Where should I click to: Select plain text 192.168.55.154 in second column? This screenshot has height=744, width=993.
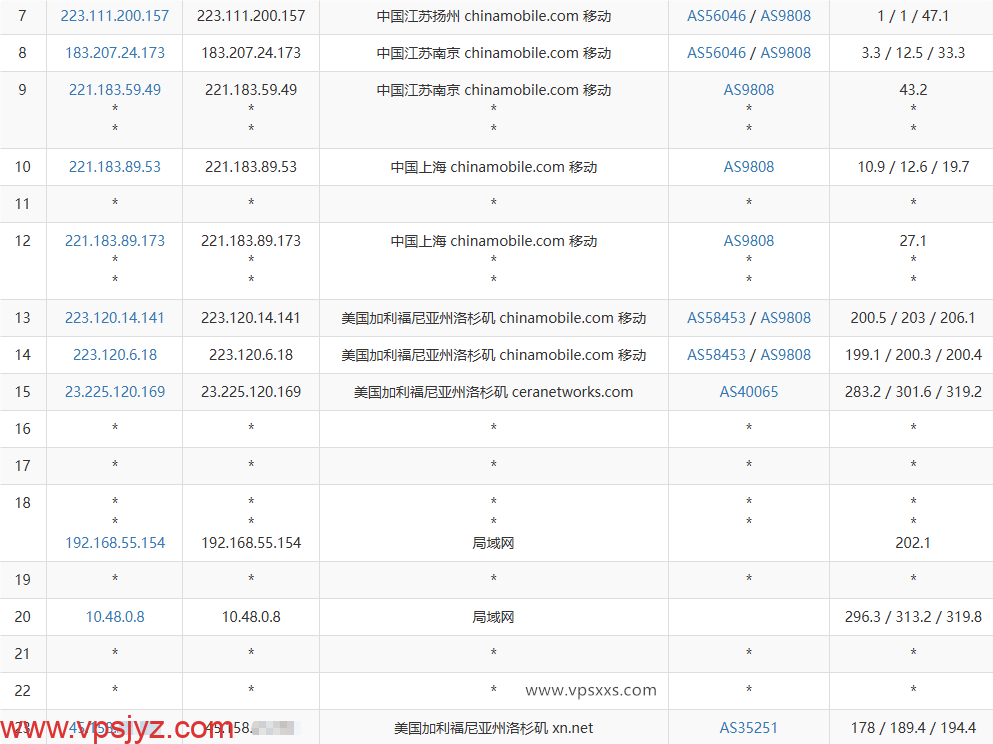pyautogui.click(x=251, y=543)
